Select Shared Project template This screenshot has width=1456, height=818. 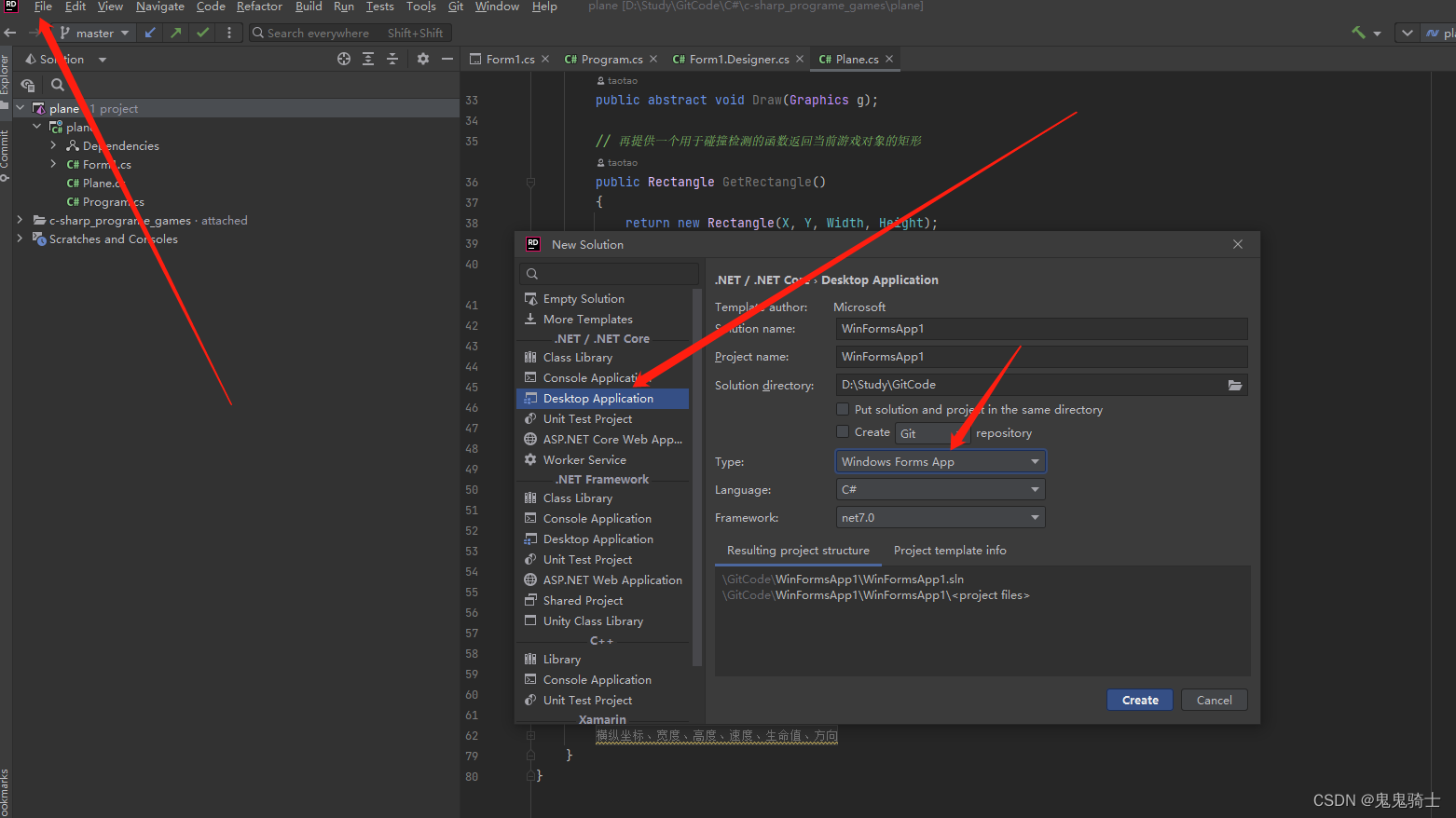pyautogui.click(x=603, y=600)
